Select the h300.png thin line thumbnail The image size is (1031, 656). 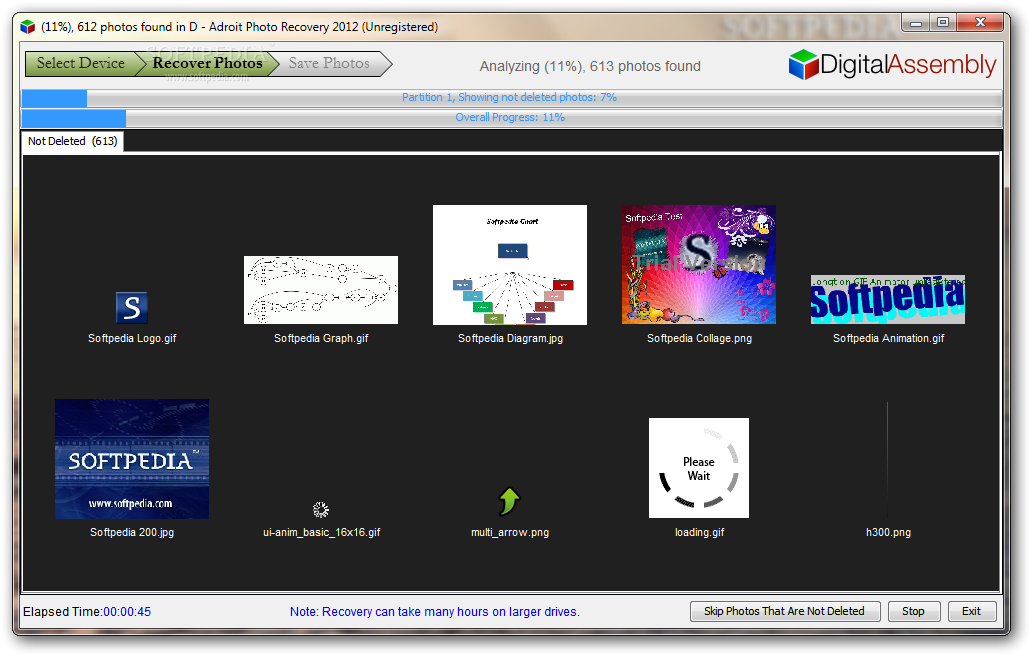tap(888, 460)
